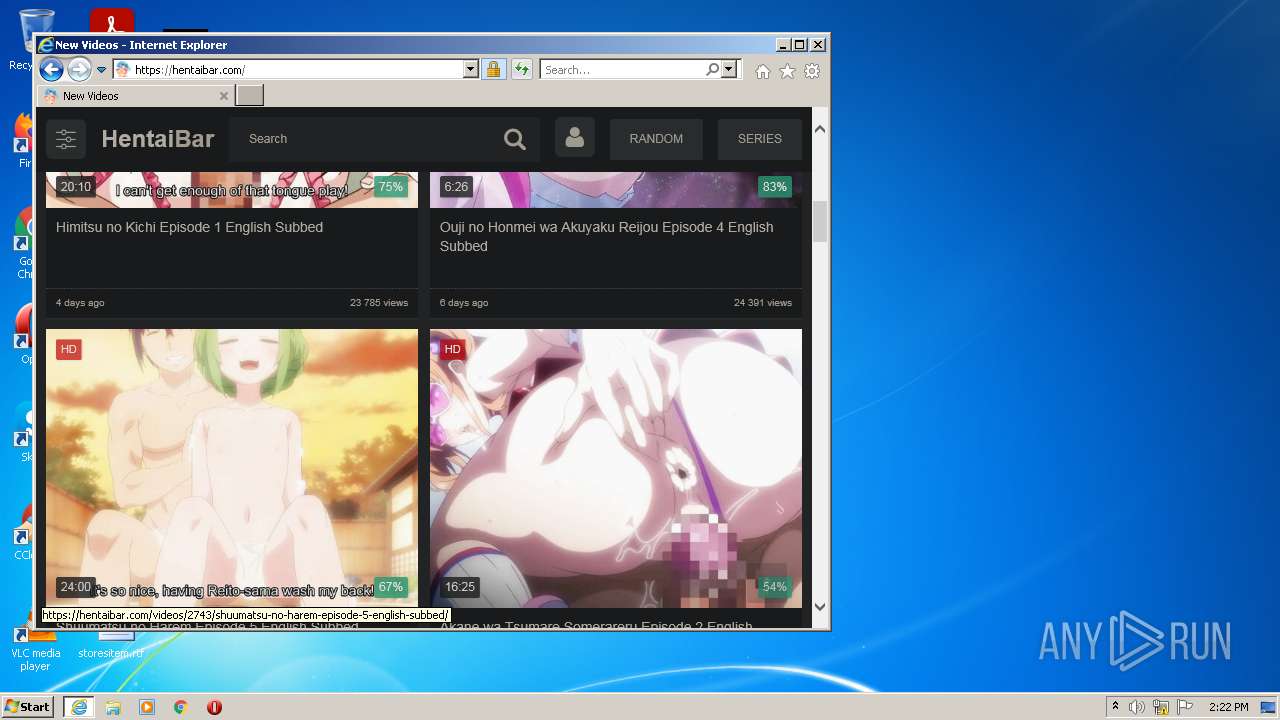Click the site Search input field
1280x720 pixels.
pyautogui.click(x=360, y=139)
